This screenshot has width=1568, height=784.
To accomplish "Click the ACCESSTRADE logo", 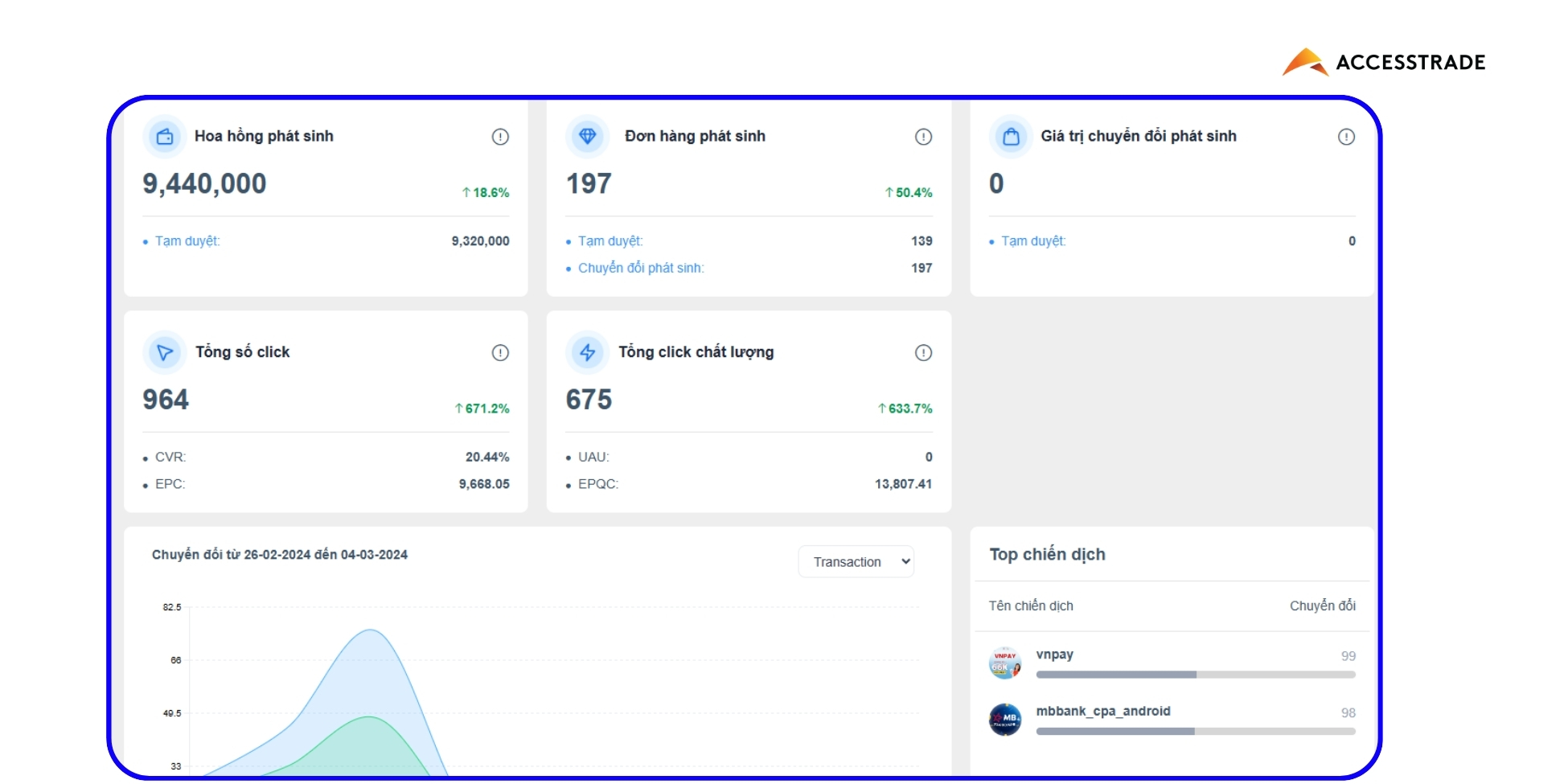I will pos(1384,62).
